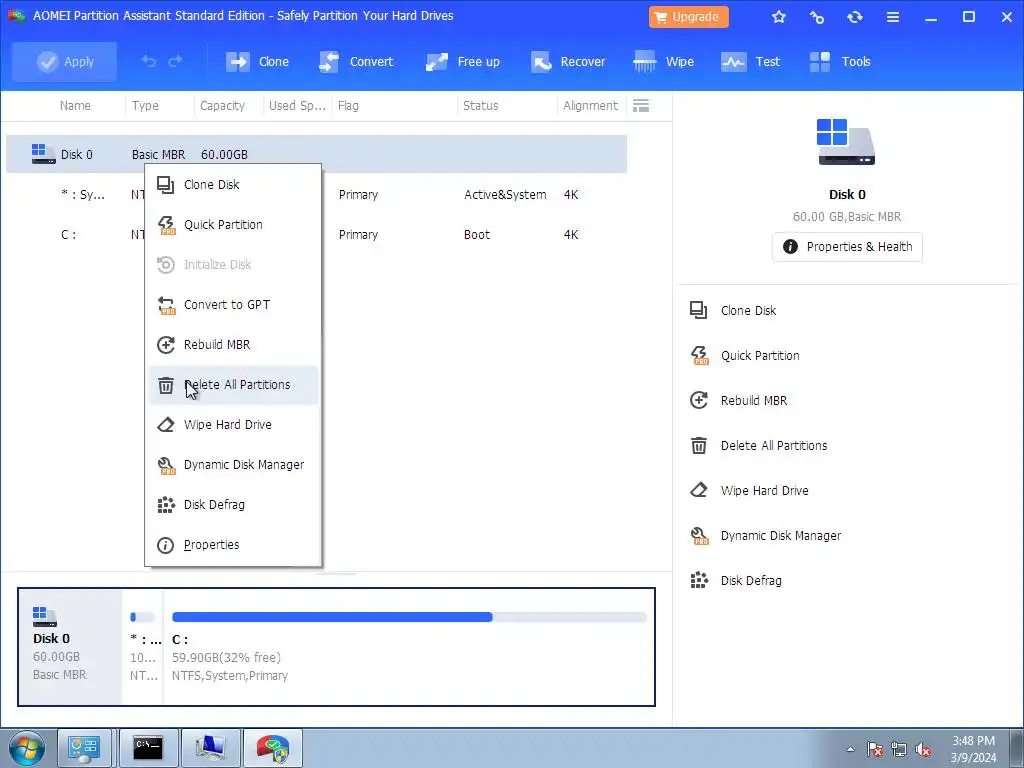Click Rebuild MBR in right panel

tap(738, 401)
